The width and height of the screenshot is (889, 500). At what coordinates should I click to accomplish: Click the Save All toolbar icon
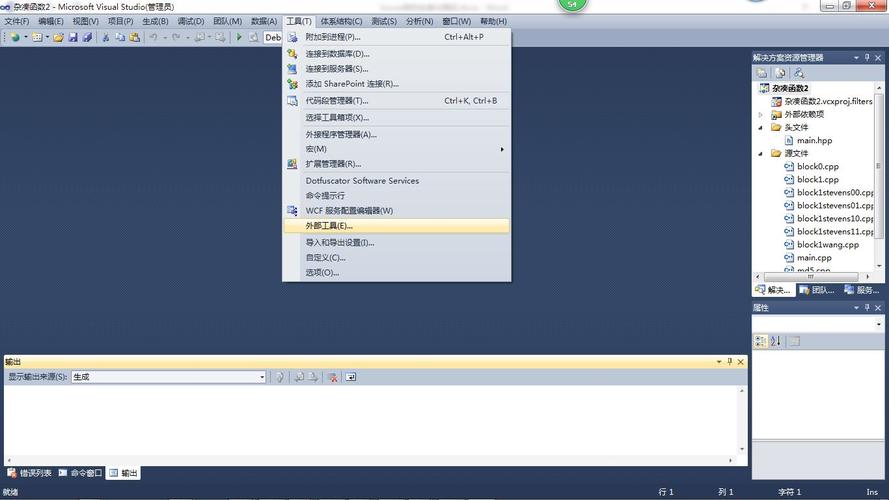[x=87, y=37]
